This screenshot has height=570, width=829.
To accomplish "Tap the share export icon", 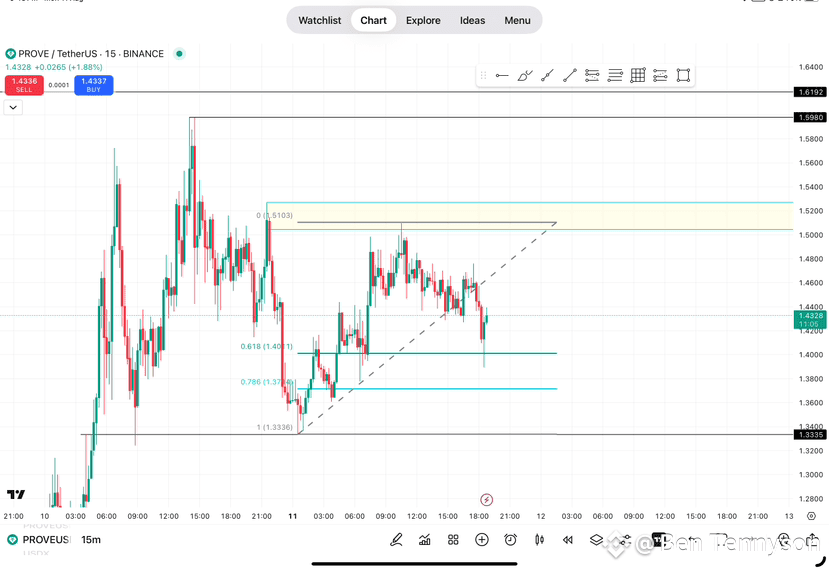I will (x=813, y=540).
